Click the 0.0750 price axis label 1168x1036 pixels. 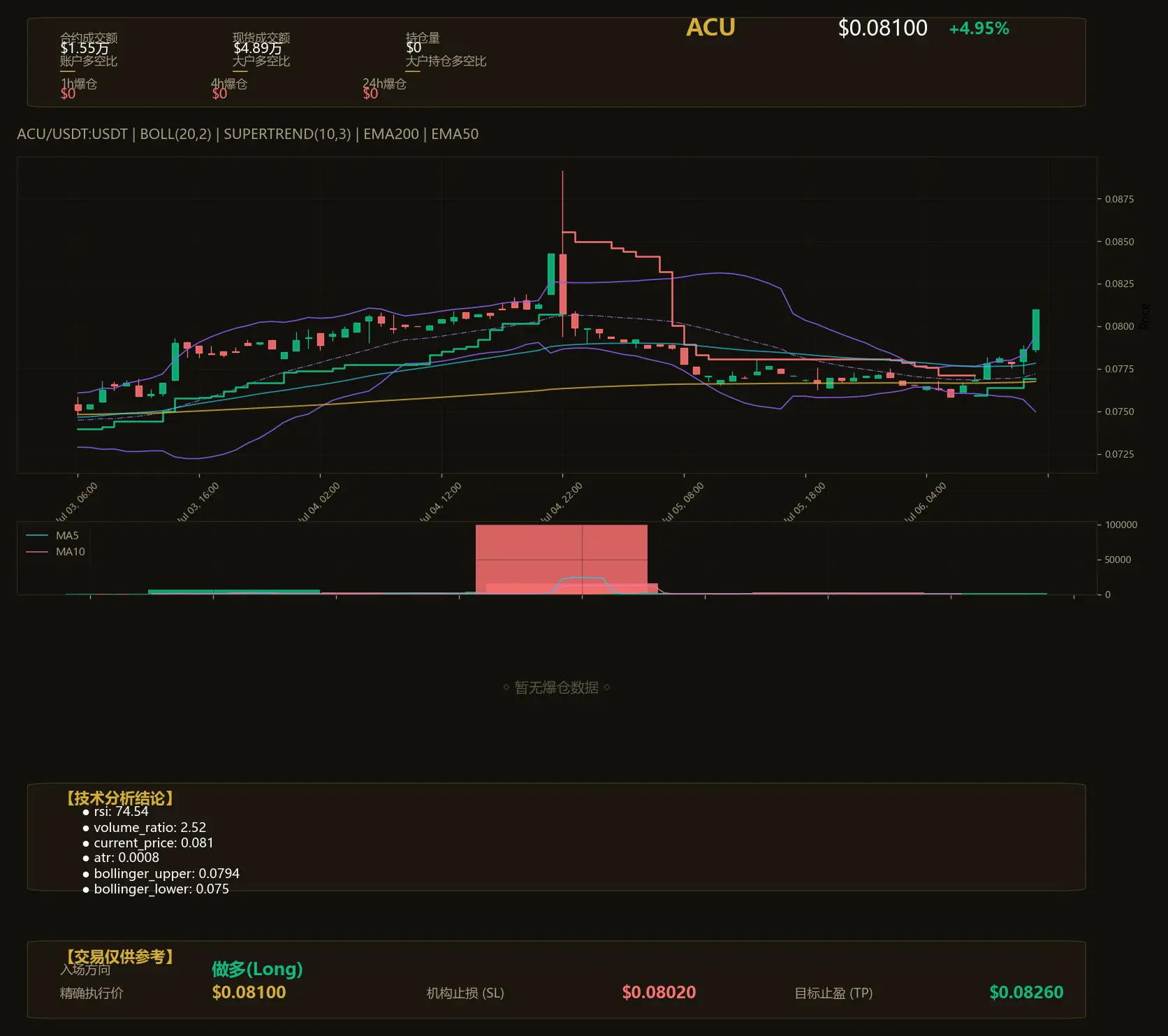click(x=1119, y=411)
